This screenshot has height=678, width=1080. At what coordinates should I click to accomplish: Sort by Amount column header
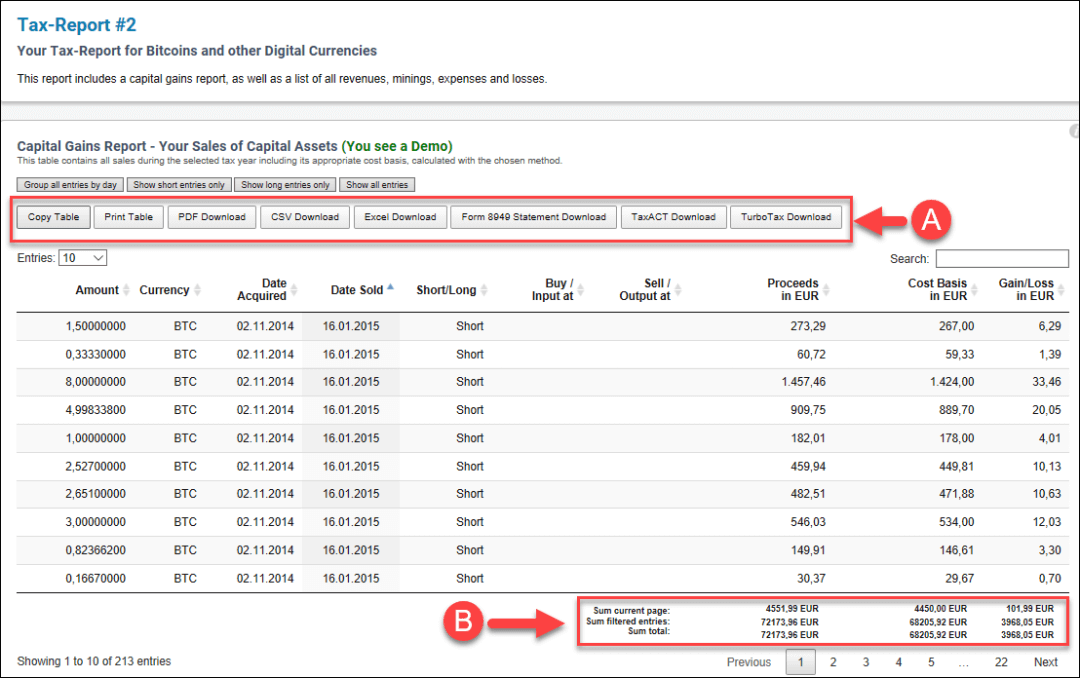click(97, 290)
